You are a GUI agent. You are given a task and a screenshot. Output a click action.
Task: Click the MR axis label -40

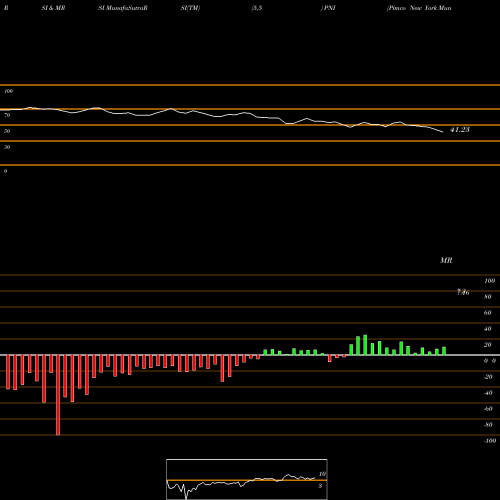[488, 393]
